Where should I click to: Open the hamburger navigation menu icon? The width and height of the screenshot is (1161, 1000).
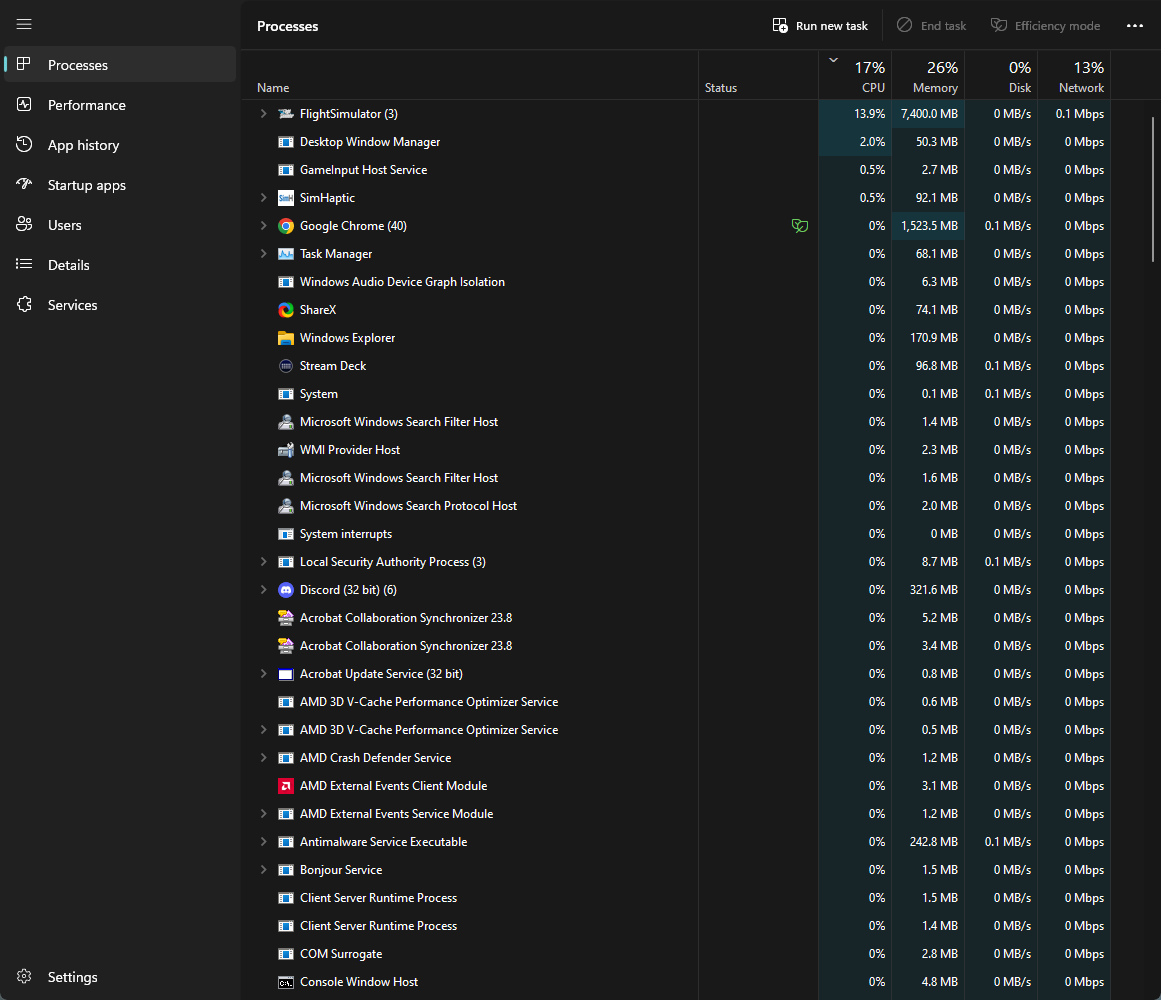pyautogui.click(x=24, y=24)
